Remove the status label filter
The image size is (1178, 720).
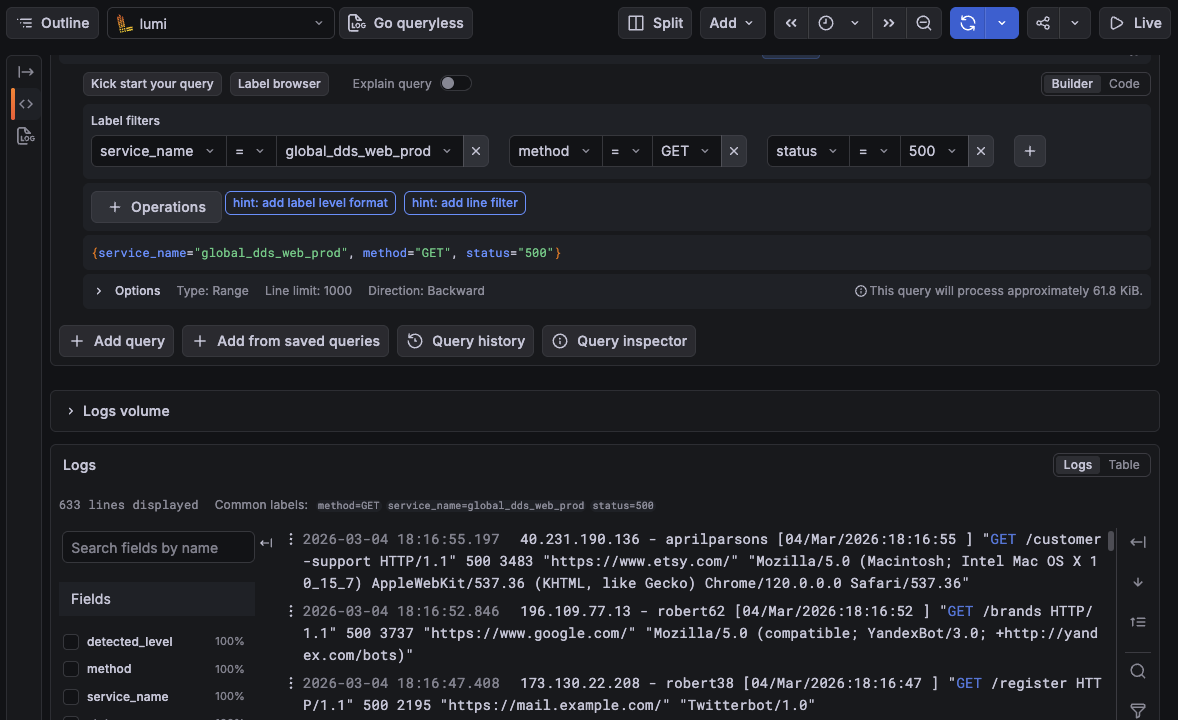click(981, 151)
